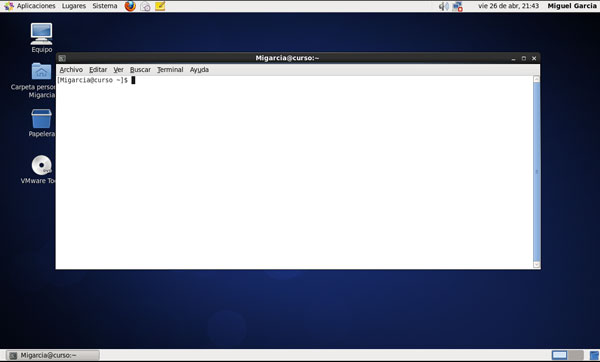Close the Migarcia@curso terminal window
Viewport: 600px width, 362px height.
534,58
